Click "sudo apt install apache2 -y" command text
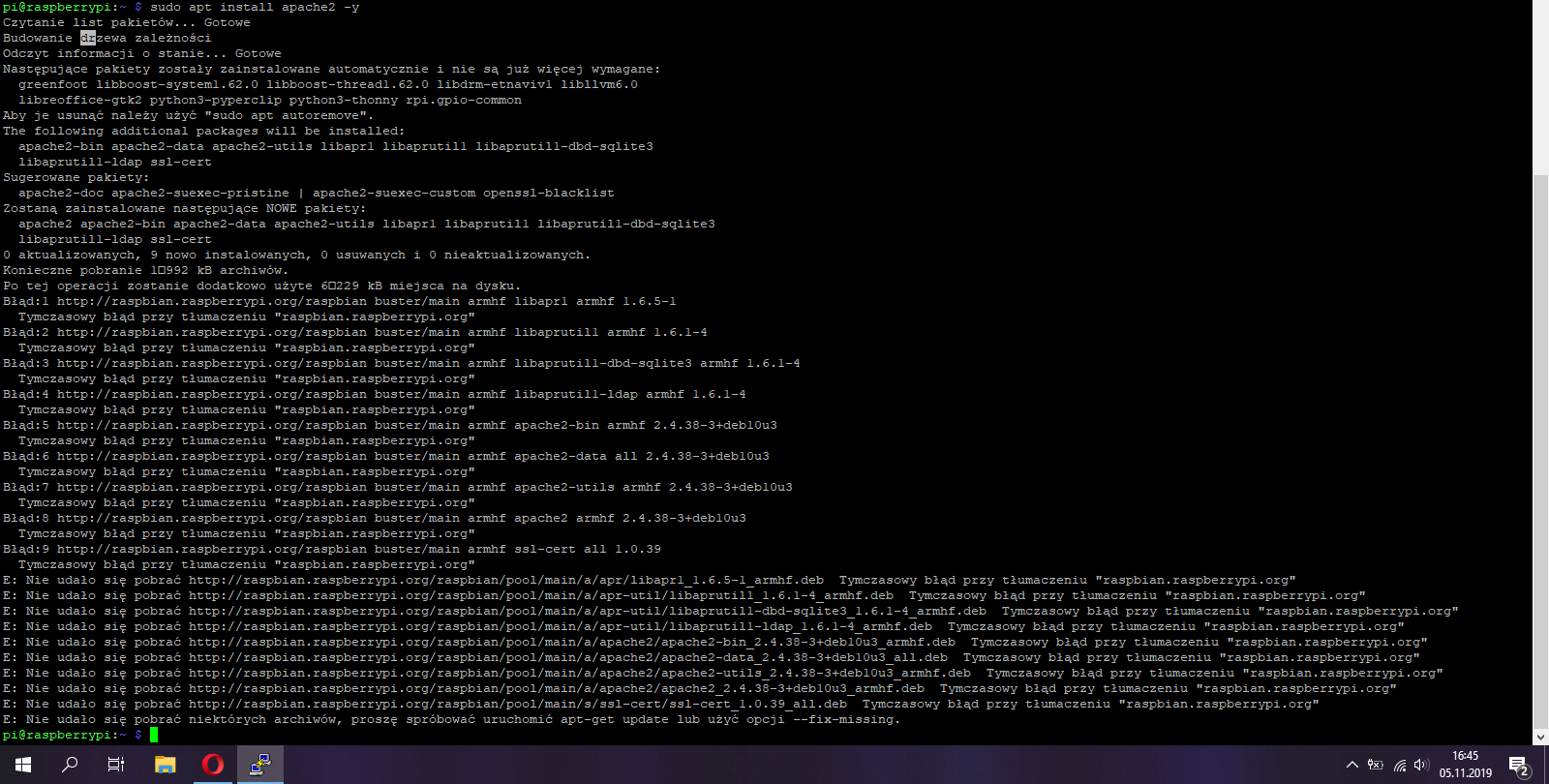1549x784 pixels. (x=255, y=7)
